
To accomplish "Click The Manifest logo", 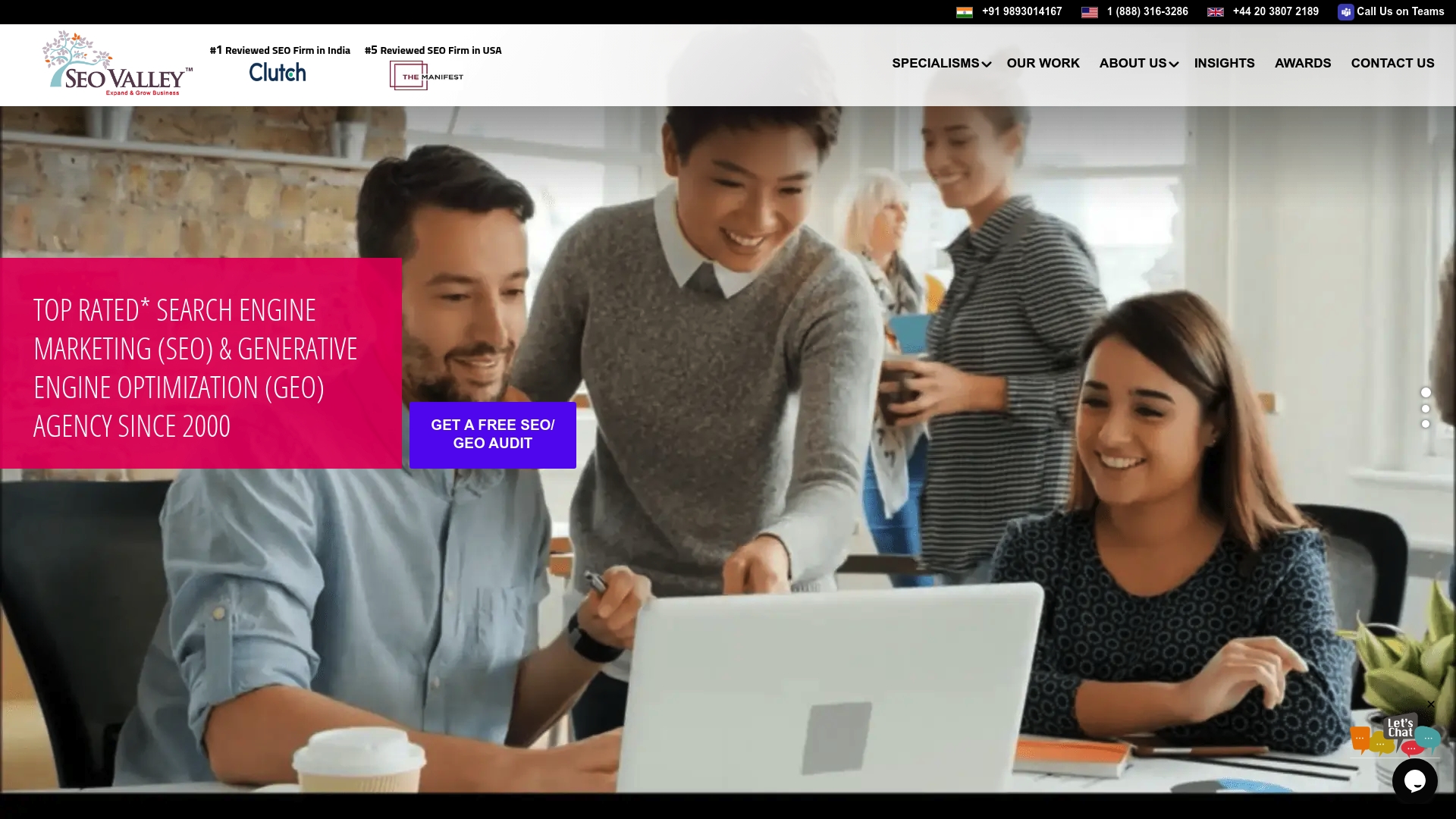I will [x=426, y=74].
